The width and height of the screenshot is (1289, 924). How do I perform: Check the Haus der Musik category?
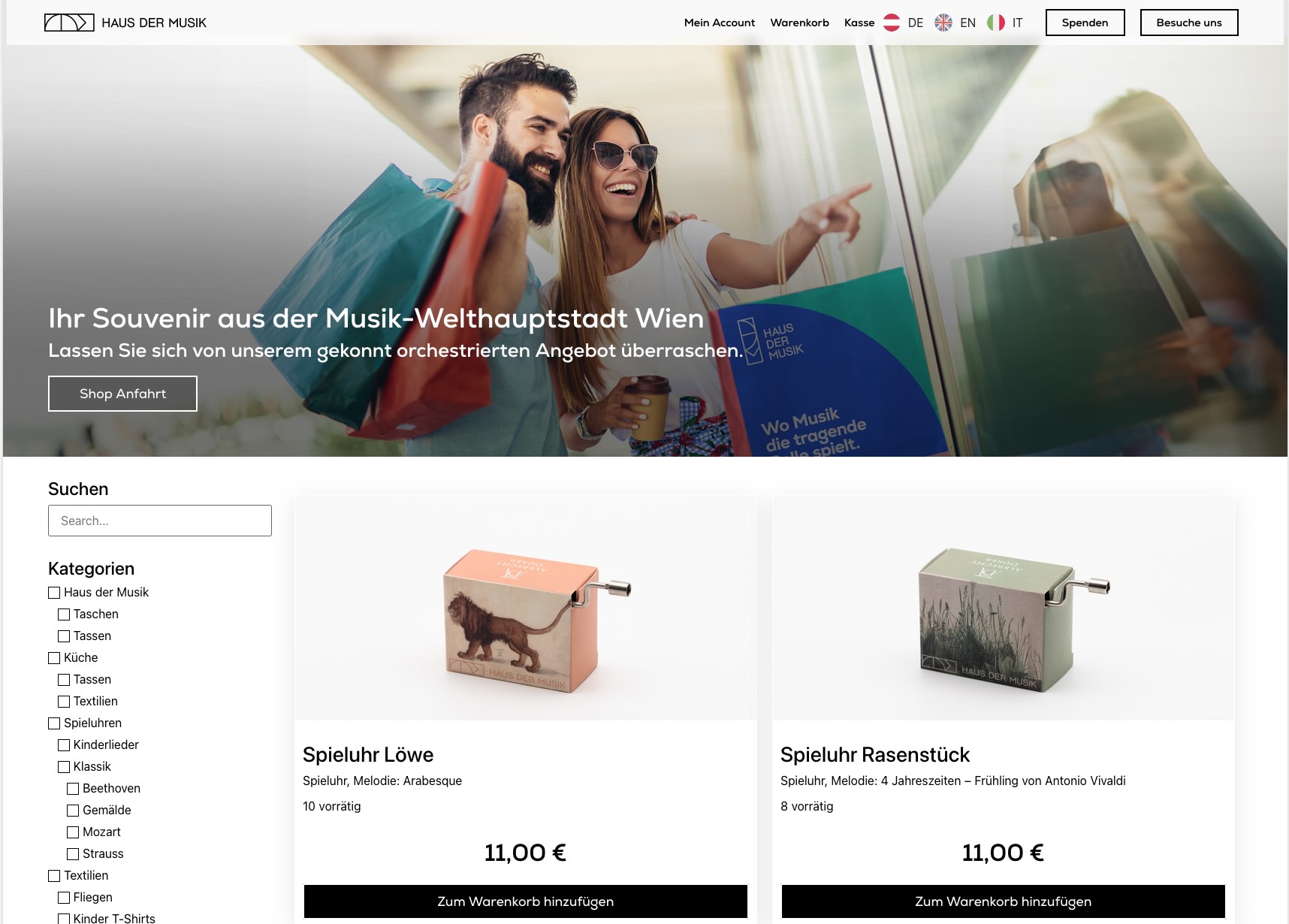click(54, 593)
